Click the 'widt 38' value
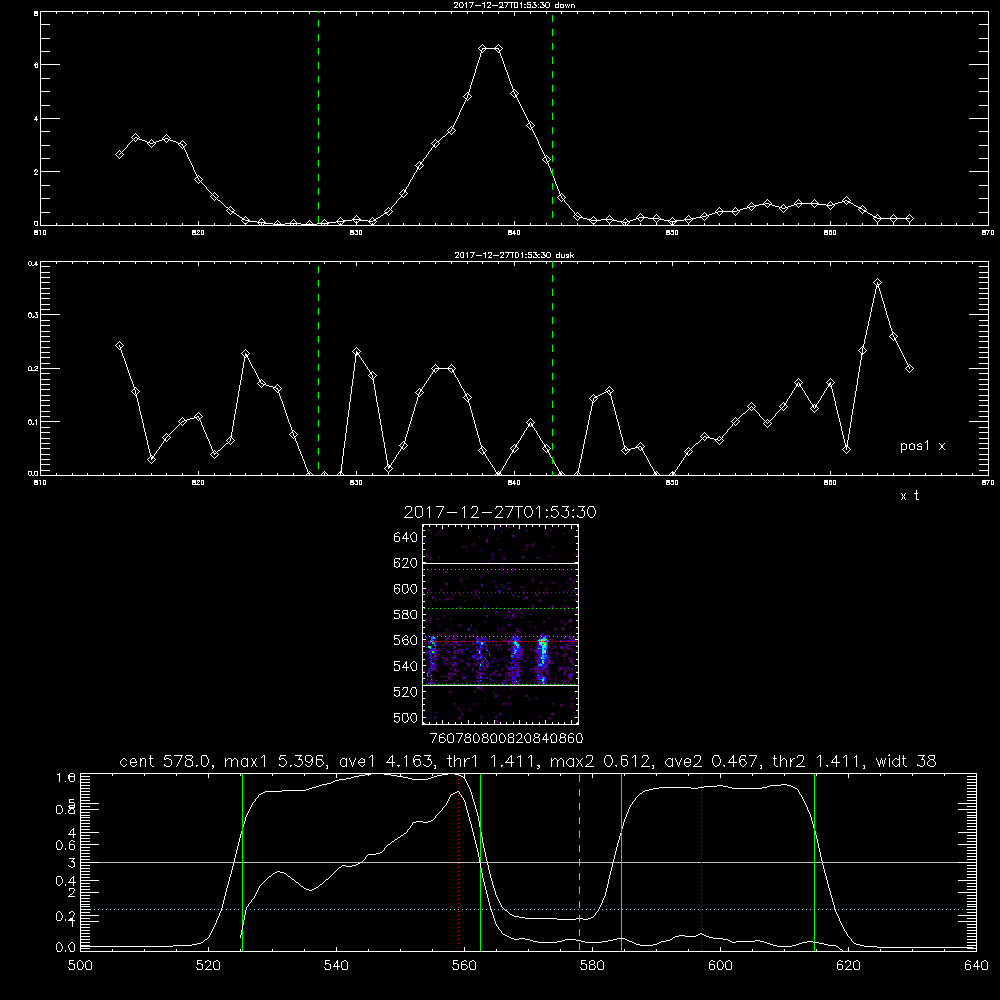The height and width of the screenshot is (1000, 1000). click(906, 761)
